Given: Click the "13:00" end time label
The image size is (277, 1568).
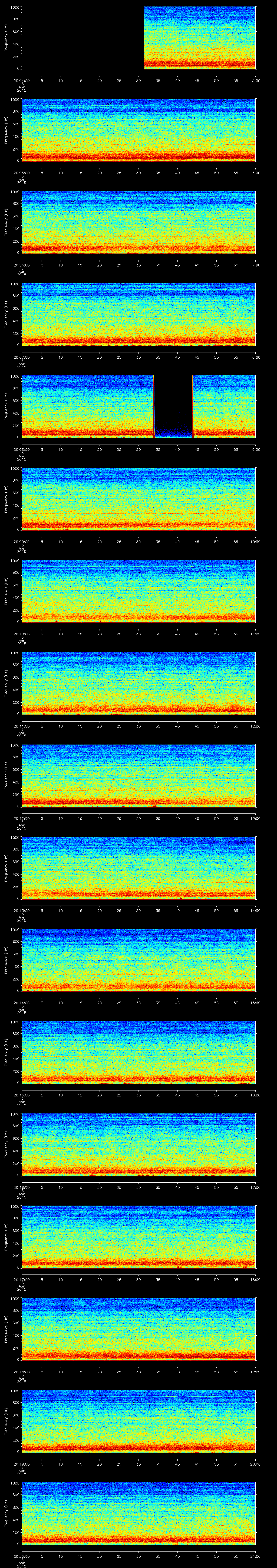Looking at the screenshot, I should coord(256,818).
